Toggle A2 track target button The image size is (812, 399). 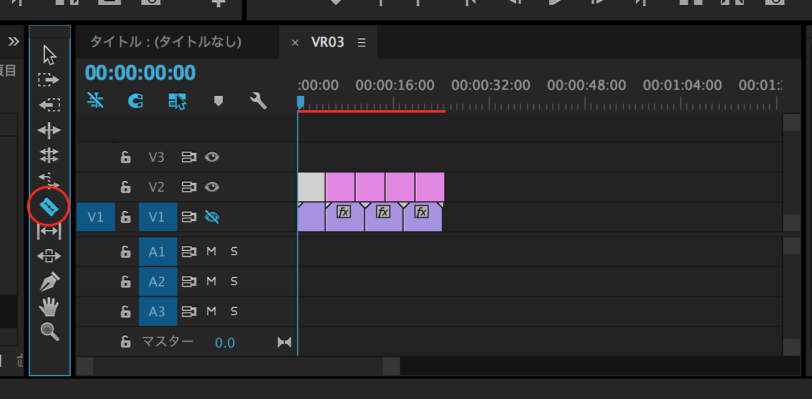point(157,282)
